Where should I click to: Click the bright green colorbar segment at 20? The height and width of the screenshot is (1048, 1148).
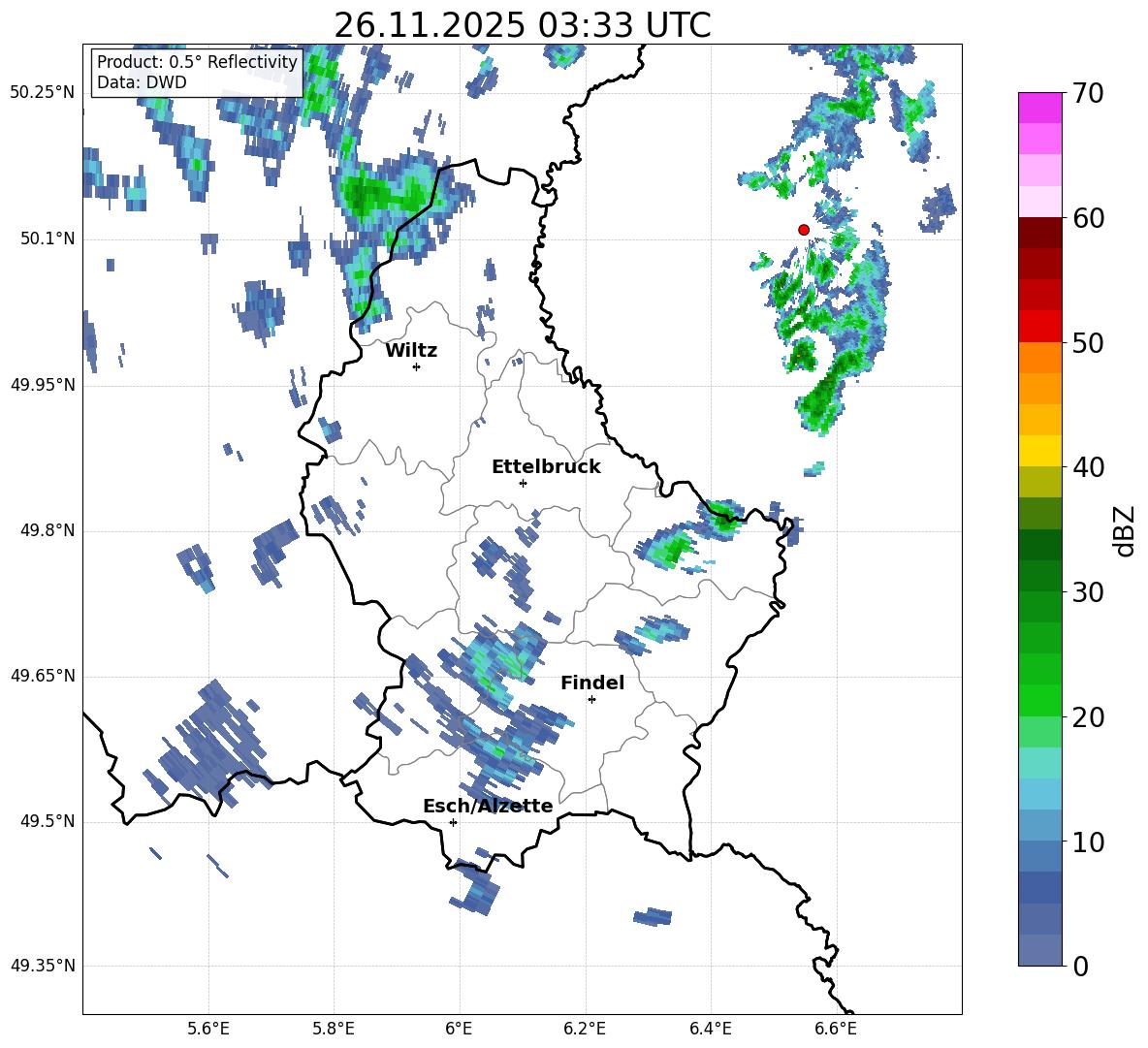tap(1040, 700)
